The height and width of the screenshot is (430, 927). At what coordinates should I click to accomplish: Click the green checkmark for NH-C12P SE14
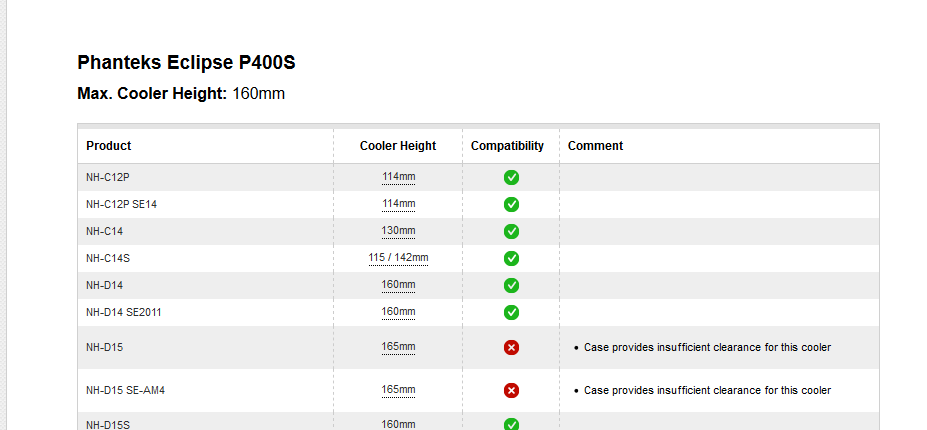(511, 205)
